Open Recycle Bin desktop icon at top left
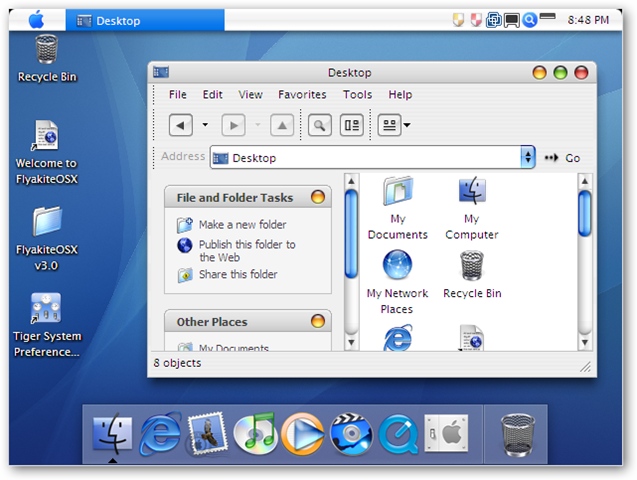Viewport: 637px width, 480px height. tap(47, 58)
